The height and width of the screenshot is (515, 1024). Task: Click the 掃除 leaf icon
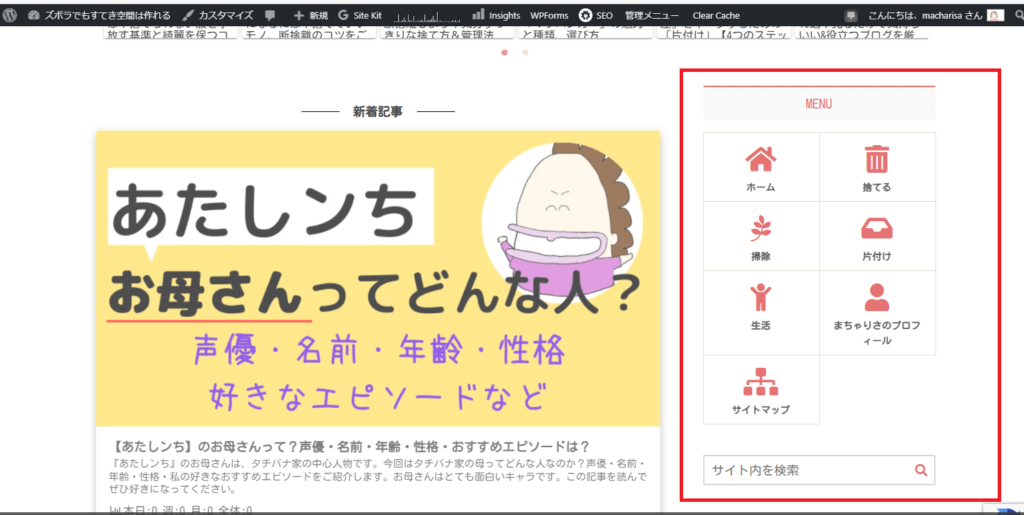point(761,229)
